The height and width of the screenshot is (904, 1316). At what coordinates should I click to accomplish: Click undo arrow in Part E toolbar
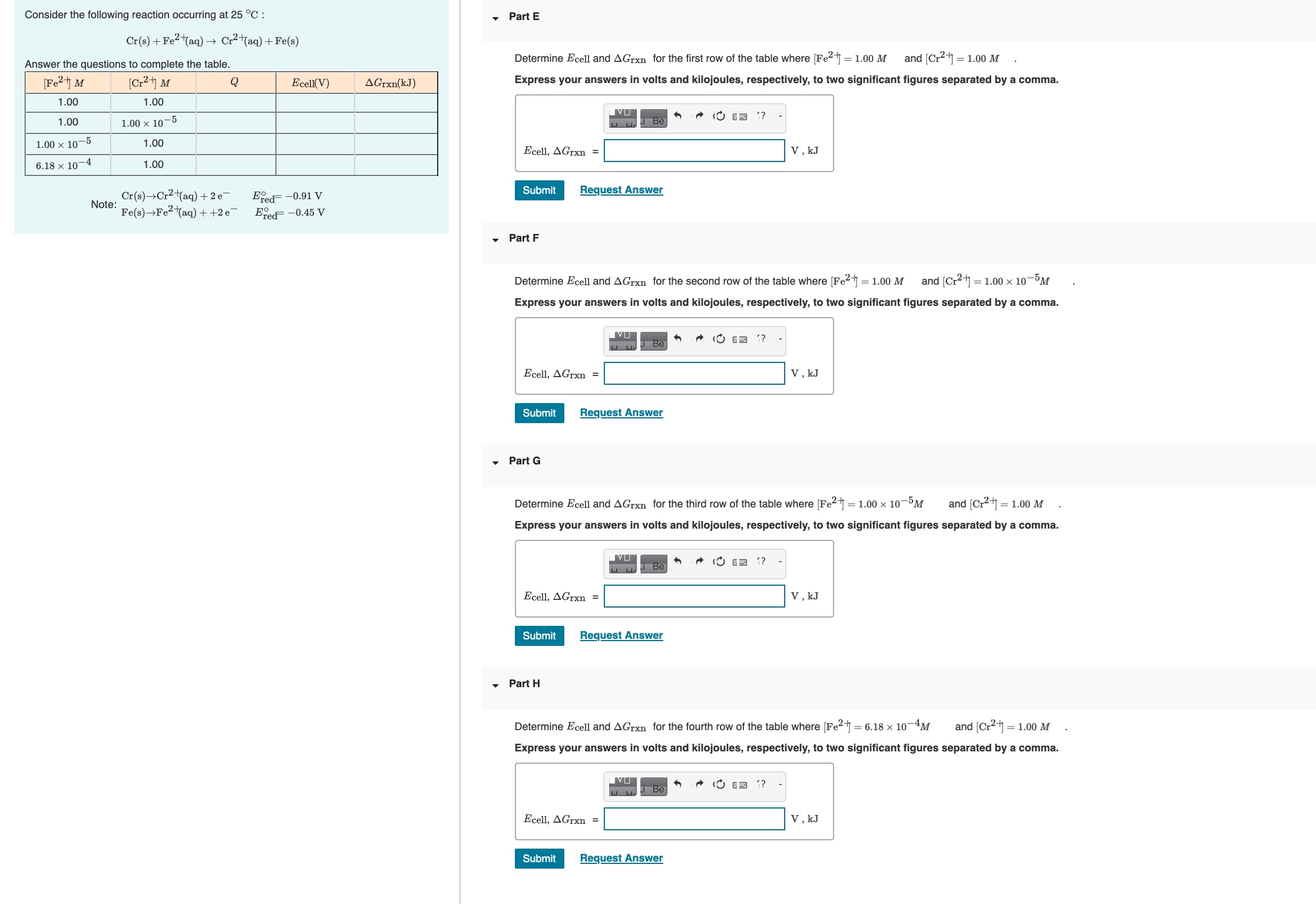677,116
